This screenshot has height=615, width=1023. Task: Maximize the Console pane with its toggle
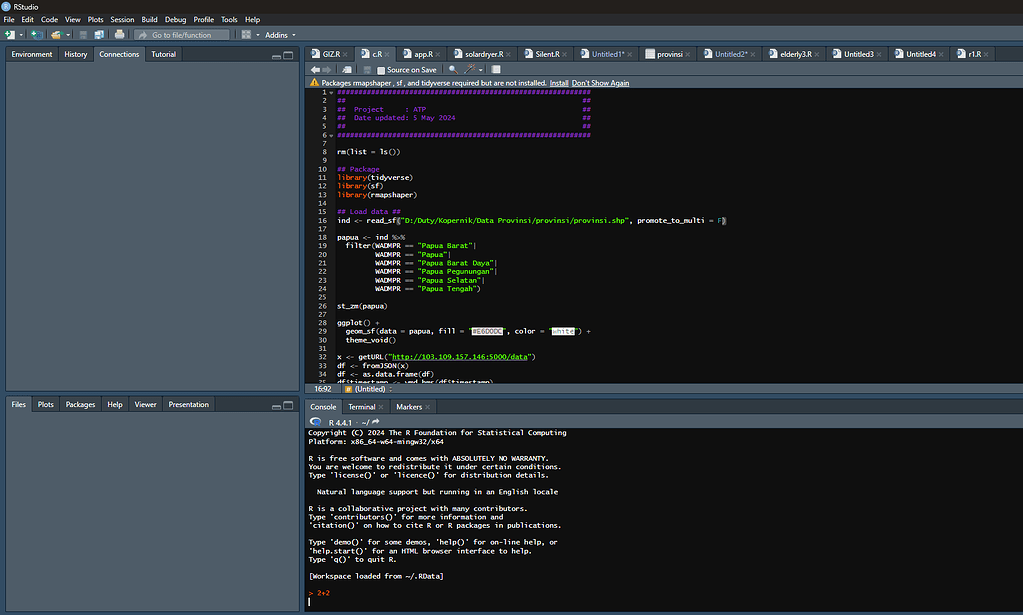(1013, 407)
